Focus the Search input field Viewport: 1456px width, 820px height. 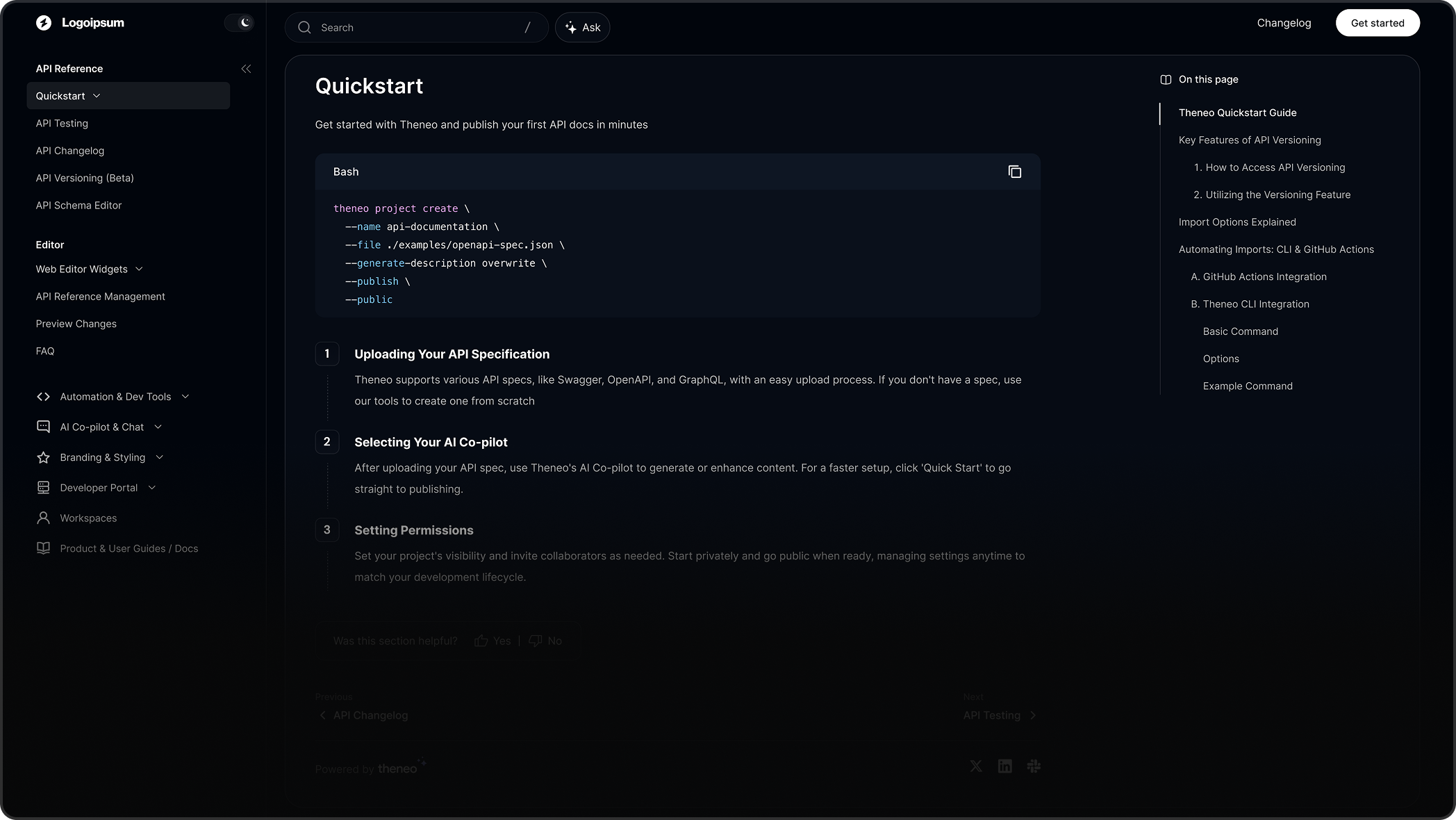417,28
